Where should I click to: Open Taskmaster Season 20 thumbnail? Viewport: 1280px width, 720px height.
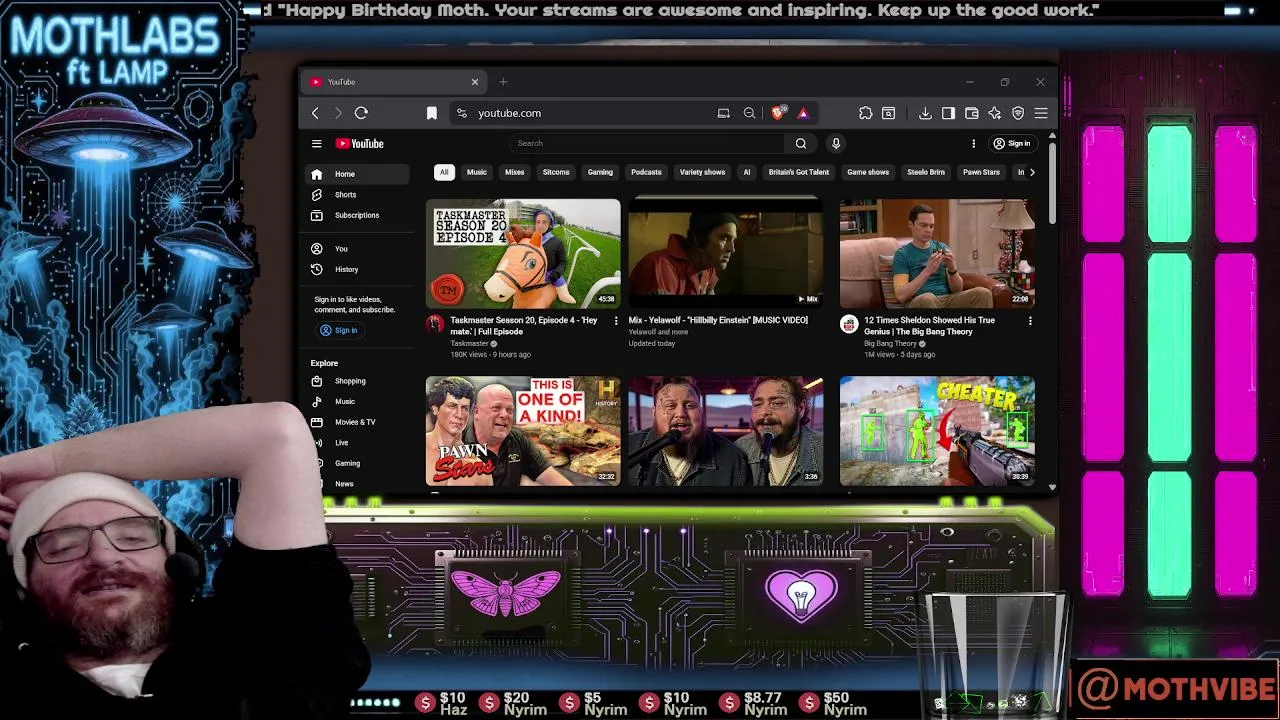pos(523,253)
